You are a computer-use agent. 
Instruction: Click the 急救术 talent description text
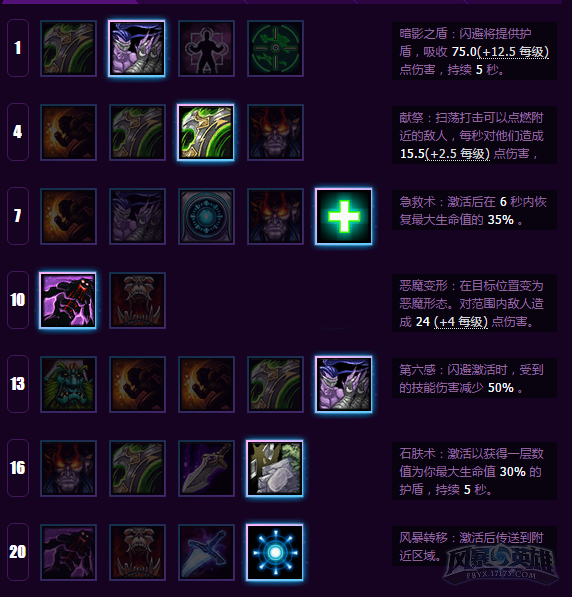click(x=474, y=211)
